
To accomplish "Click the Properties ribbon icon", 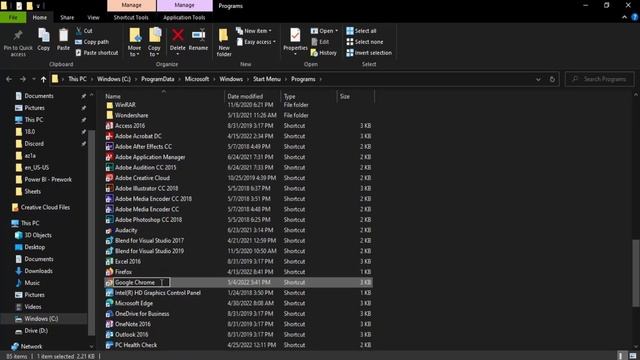I will click(295, 36).
